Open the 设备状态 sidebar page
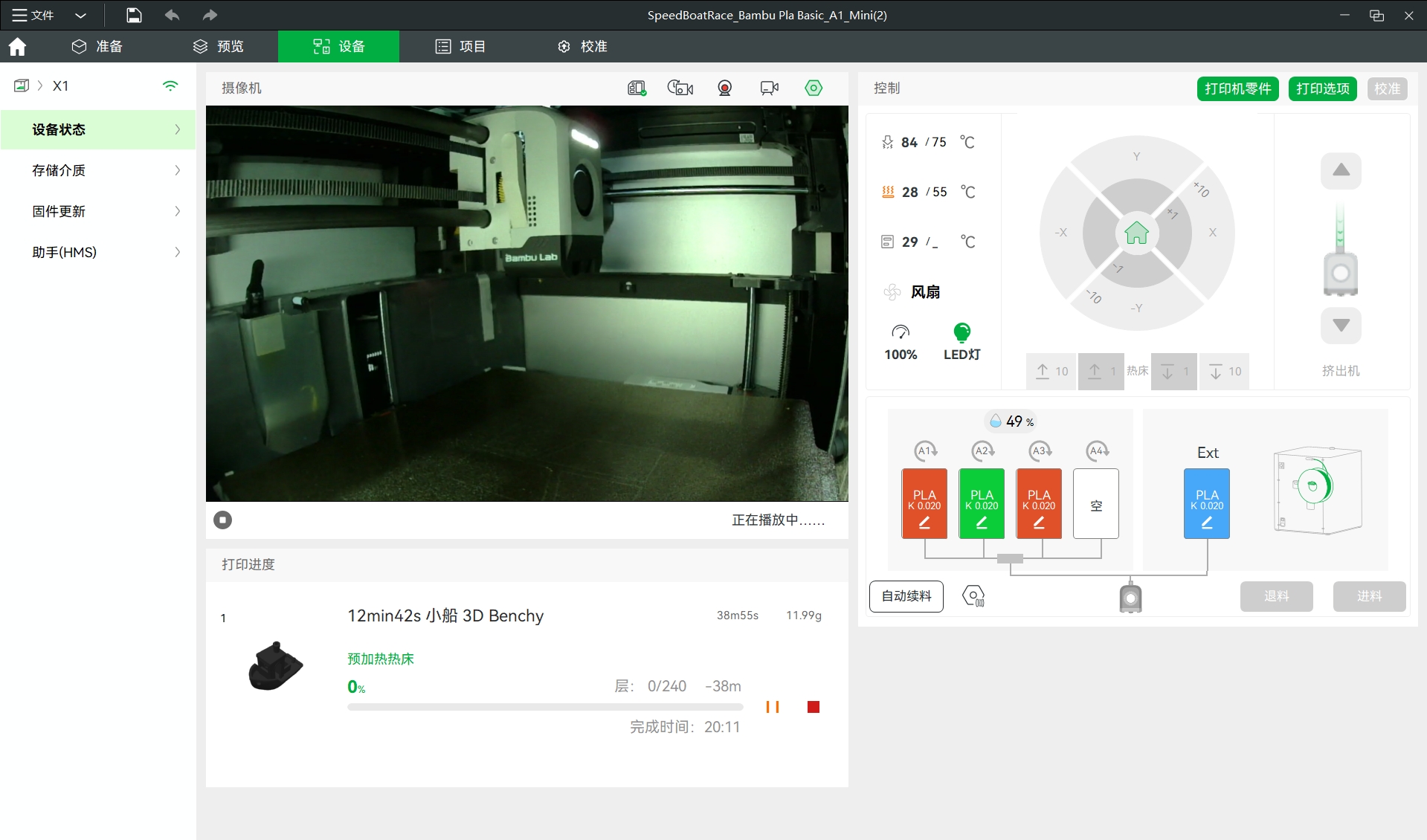The width and height of the screenshot is (1427, 840). 98,129
